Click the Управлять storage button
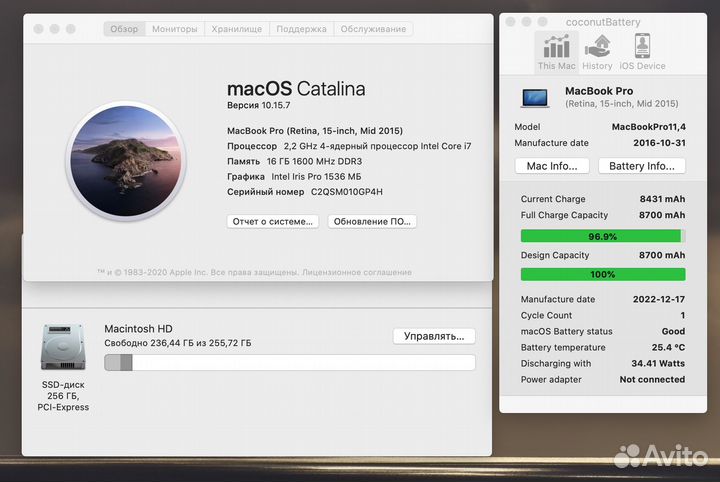 click(434, 336)
